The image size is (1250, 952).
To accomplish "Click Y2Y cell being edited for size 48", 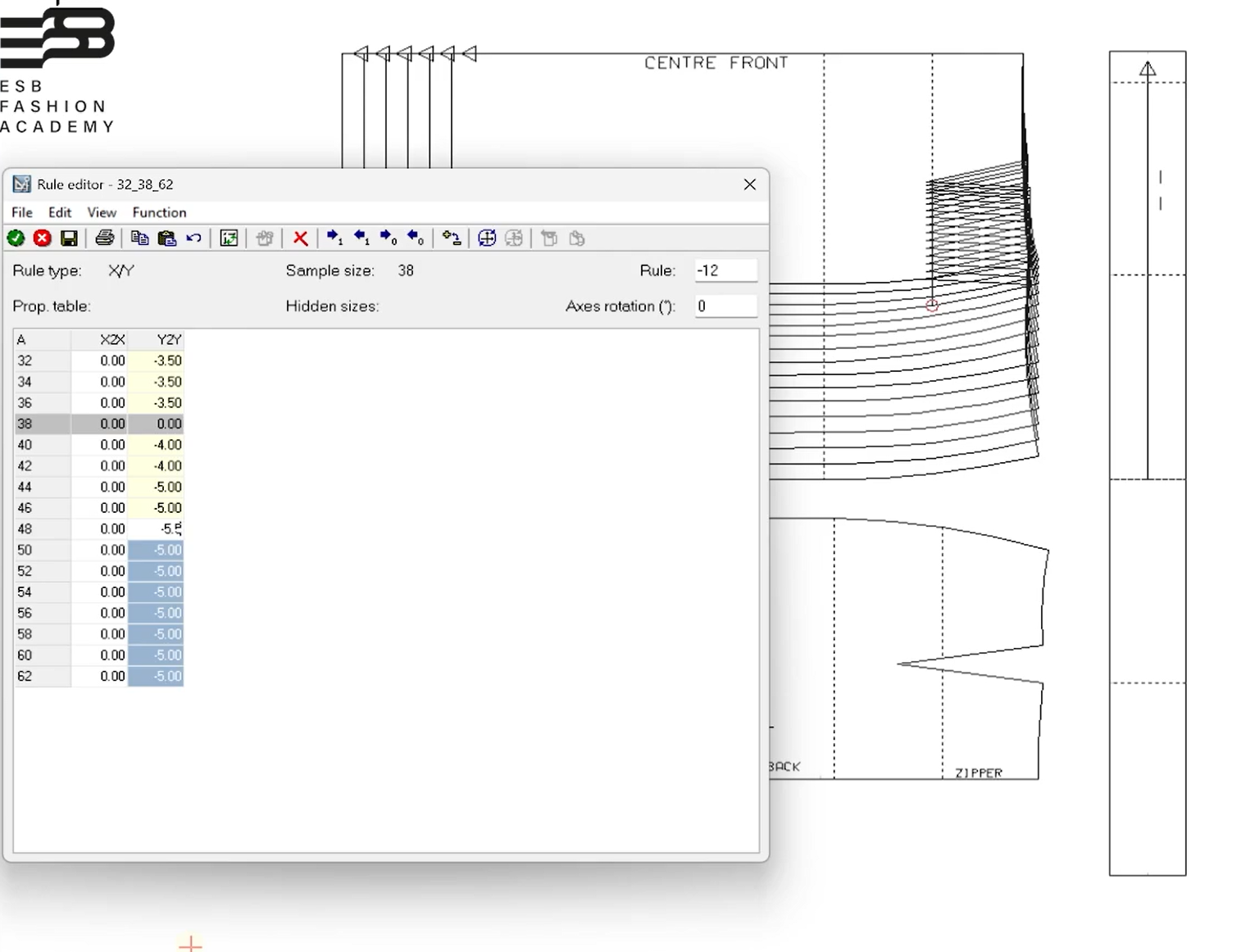I will [156, 529].
